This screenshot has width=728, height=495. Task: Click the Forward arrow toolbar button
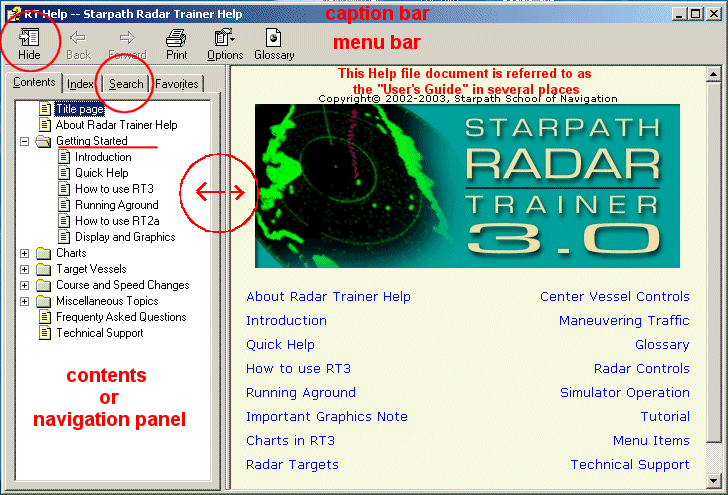[x=127, y=45]
